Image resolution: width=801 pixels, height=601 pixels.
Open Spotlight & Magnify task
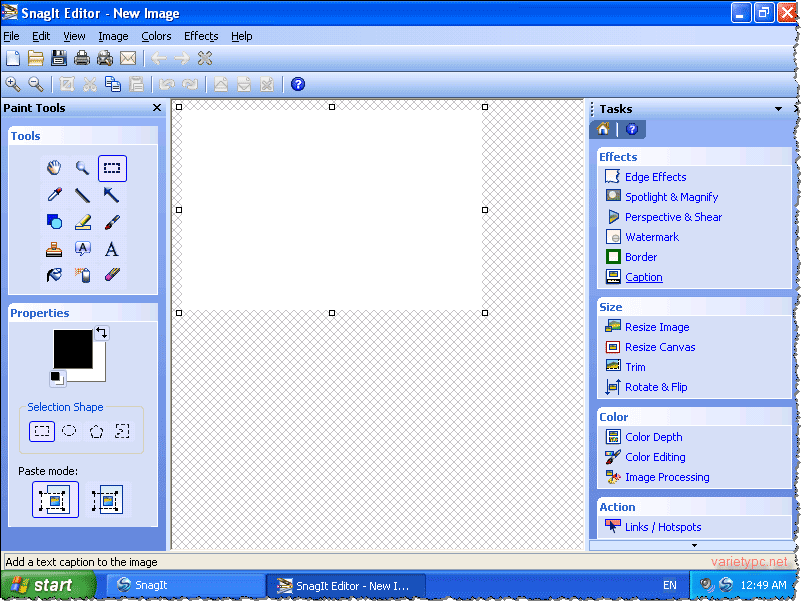click(662, 197)
